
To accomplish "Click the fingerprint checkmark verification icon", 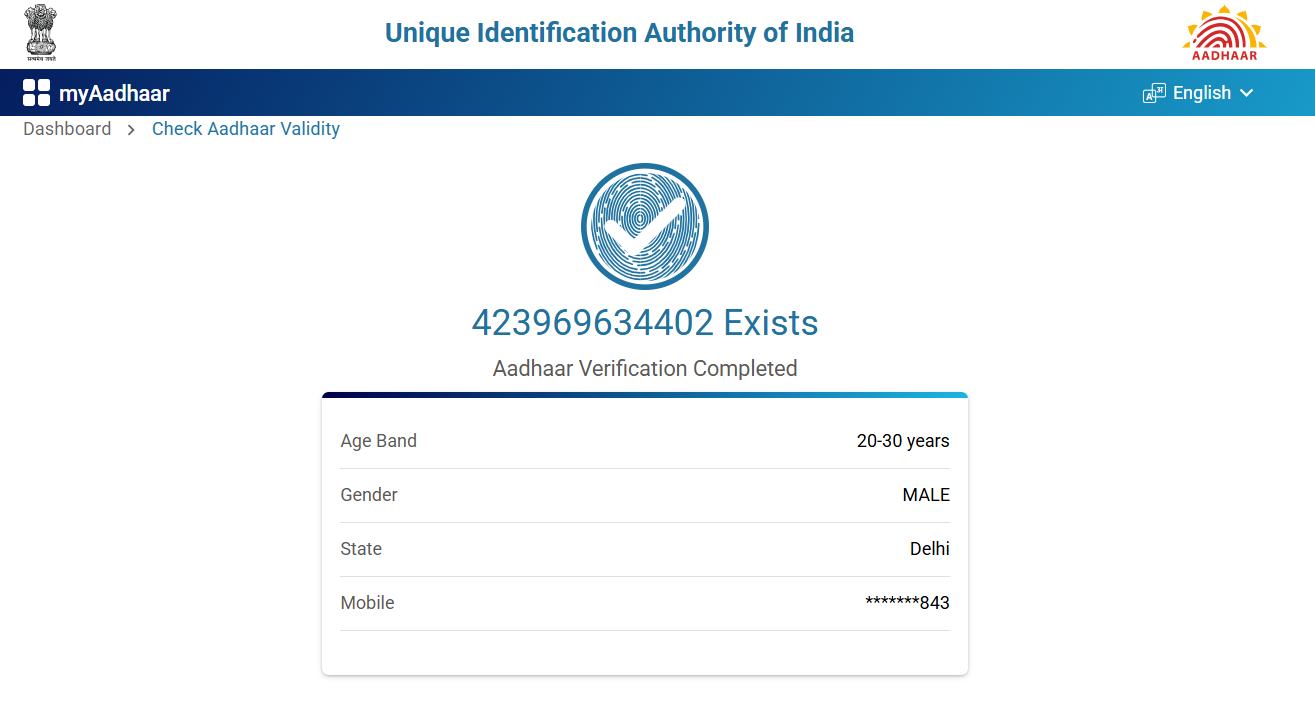I will point(645,226).
